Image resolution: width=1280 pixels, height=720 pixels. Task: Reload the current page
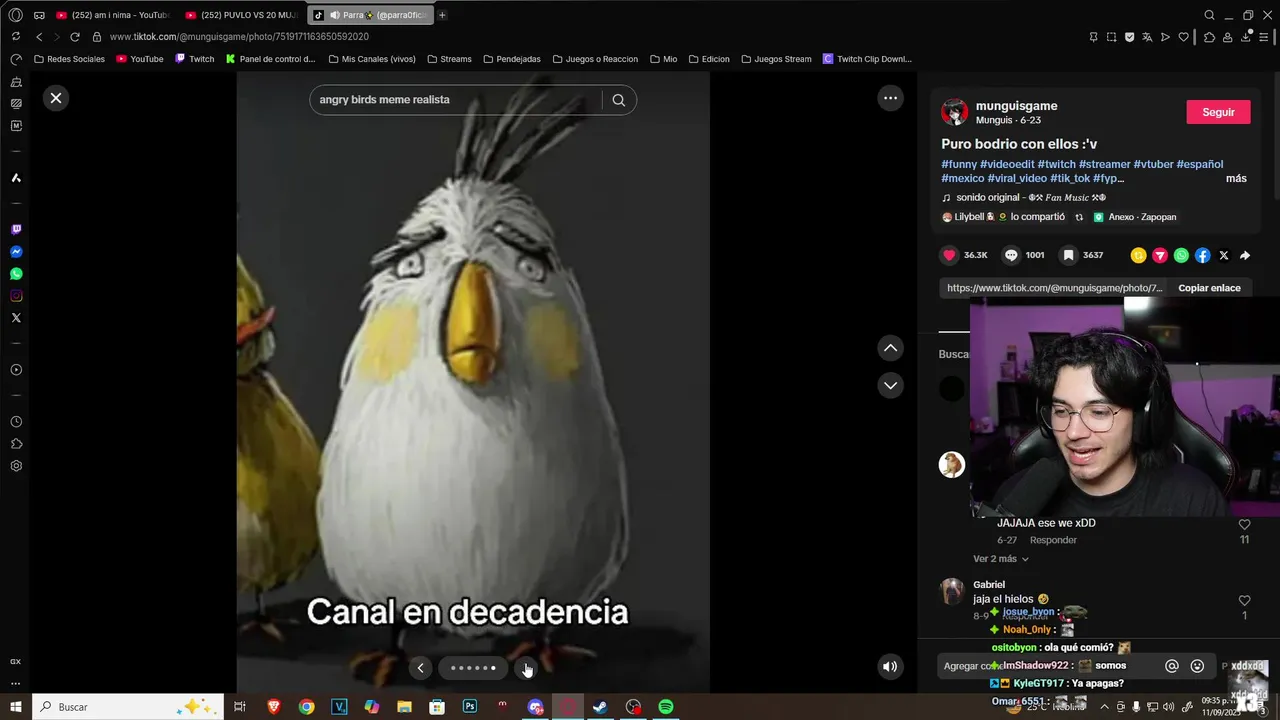[x=74, y=37]
